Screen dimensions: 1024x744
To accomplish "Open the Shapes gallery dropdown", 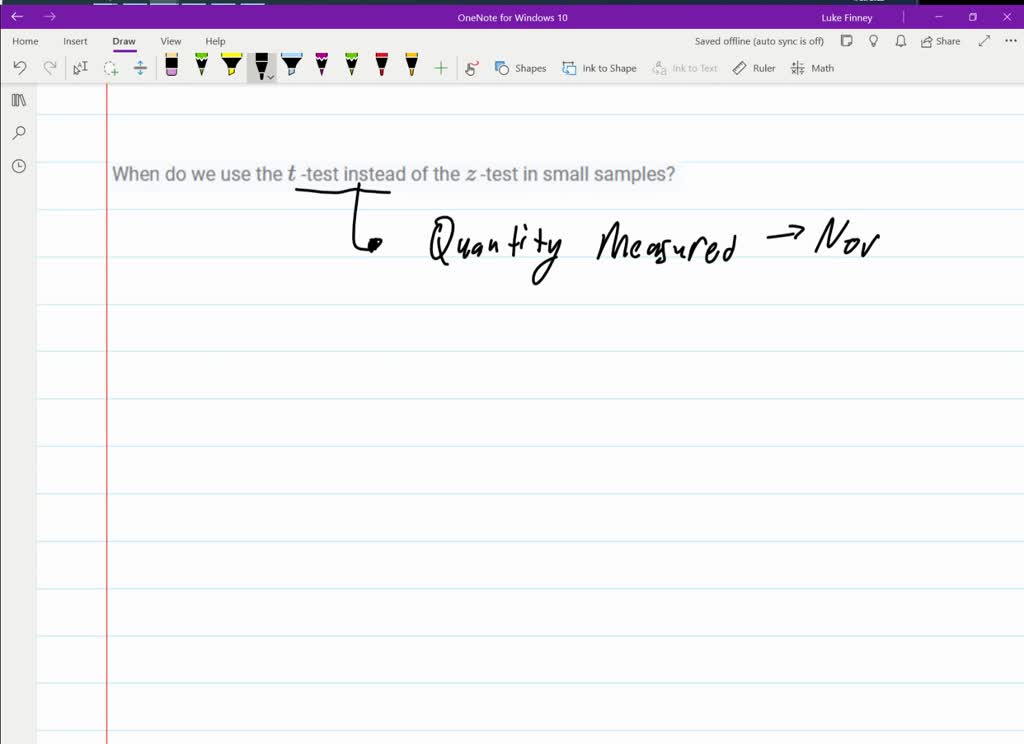I will pyautogui.click(x=520, y=68).
